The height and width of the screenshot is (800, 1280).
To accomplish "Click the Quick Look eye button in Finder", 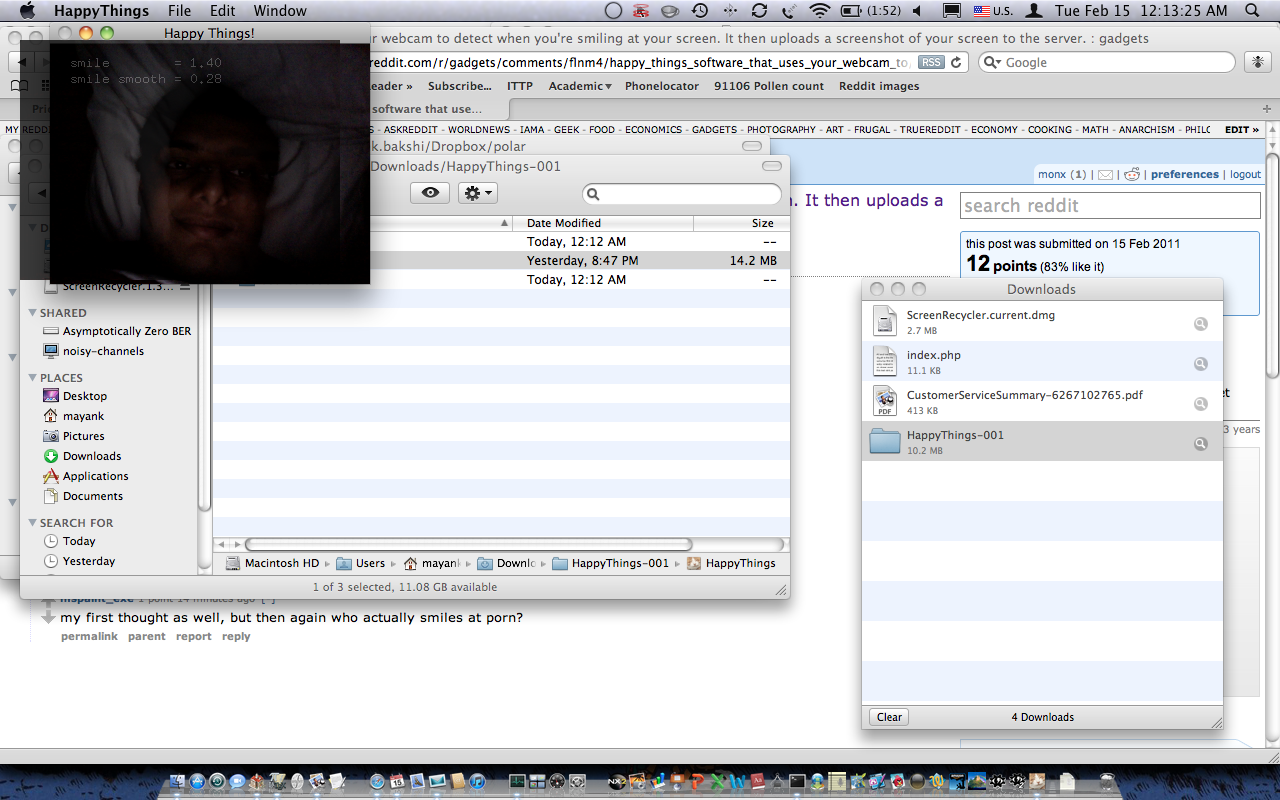I will click(x=430, y=193).
